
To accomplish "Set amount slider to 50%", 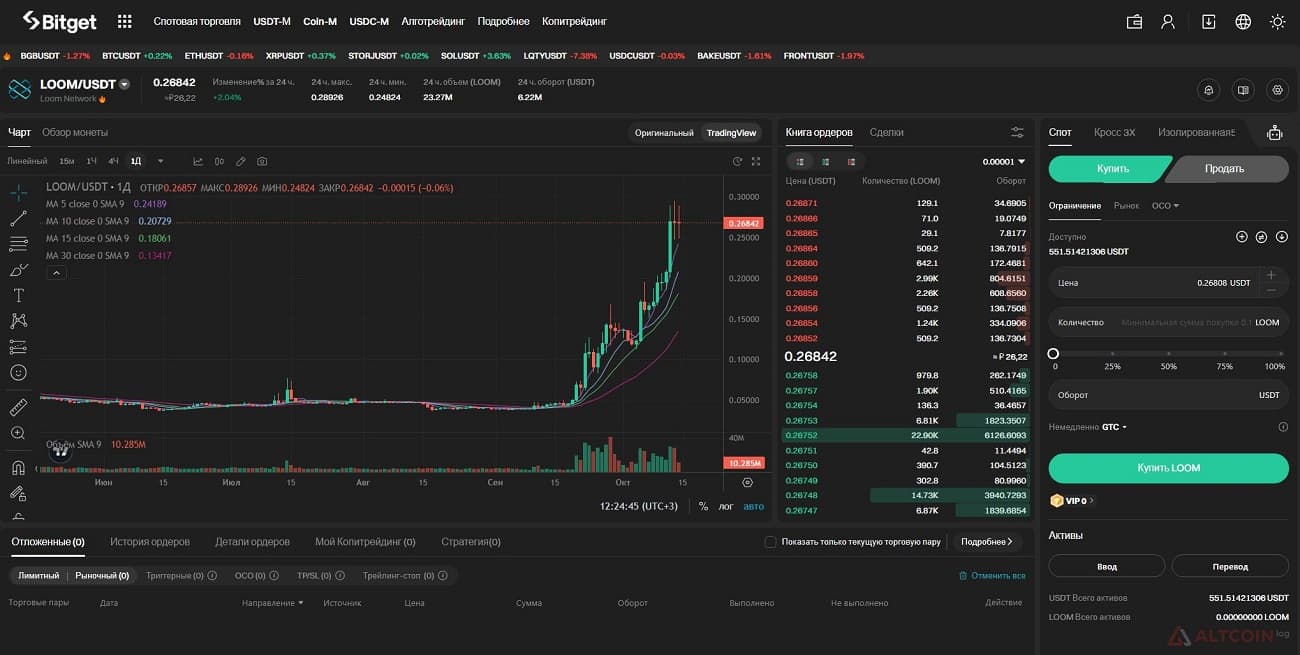I will click(x=1168, y=354).
